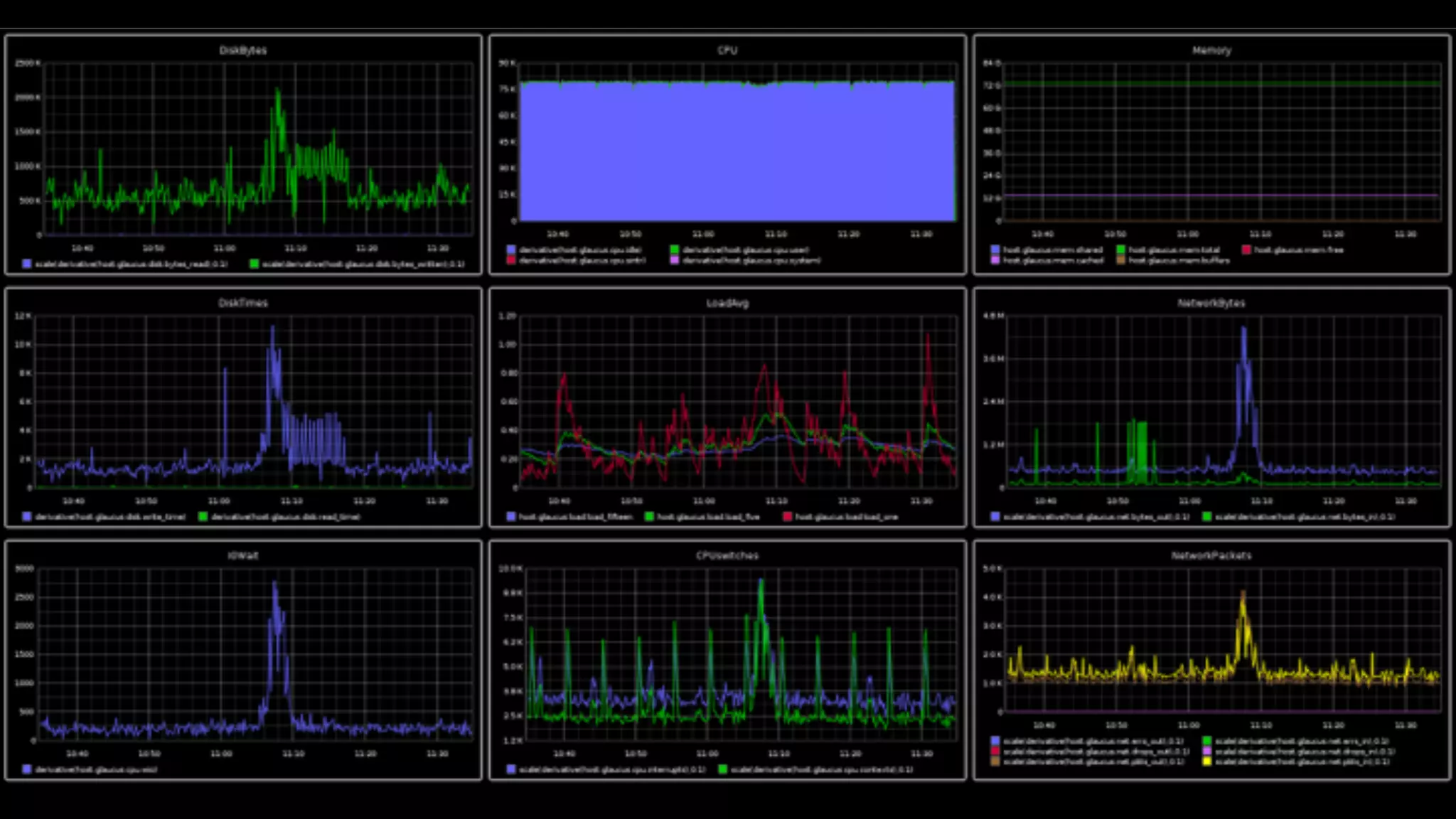The image size is (1456, 819).
Task: Click the red mem.free legend swatch
Action: pos(1246,250)
